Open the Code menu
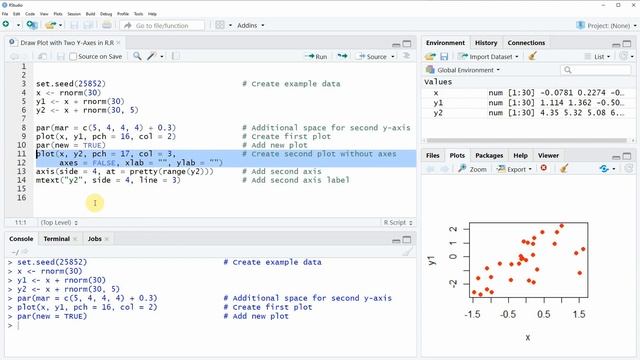640x360 pixels. tap(30, 14)
